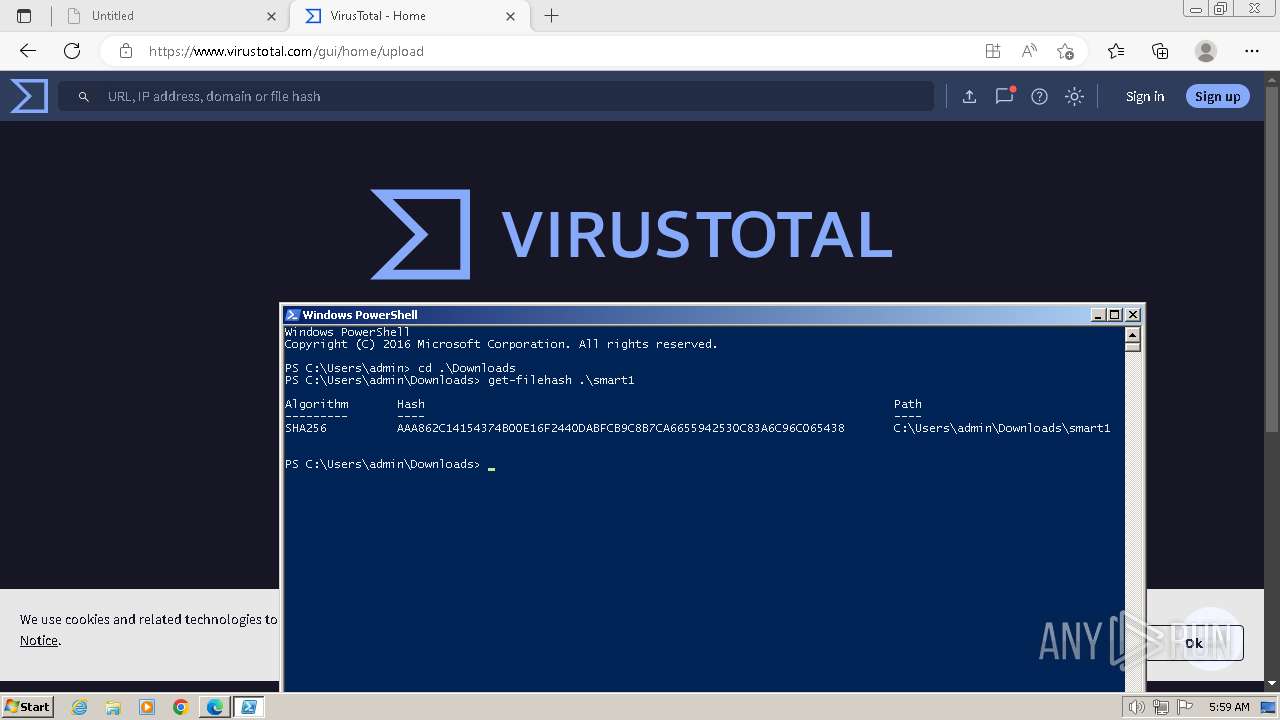Accept cookies with the Ok button

(1194, 643)
